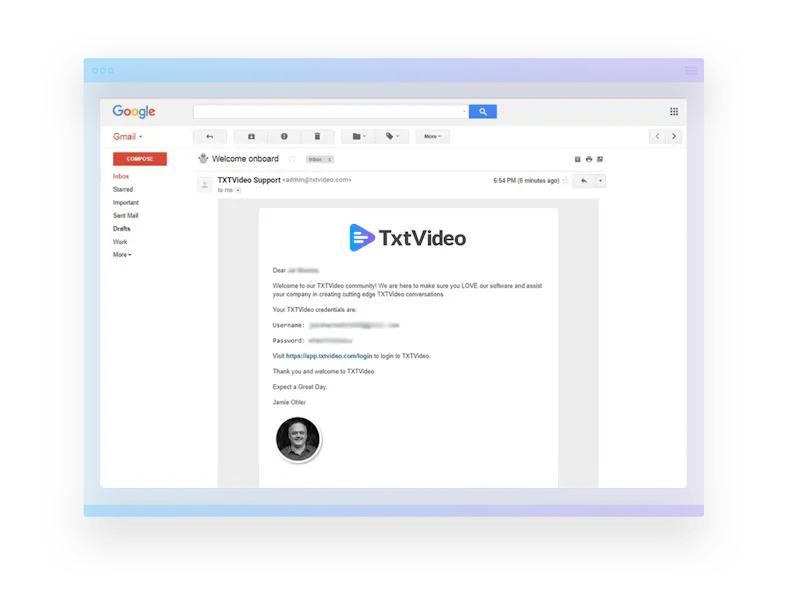
Task: Open the browser frame hamburger menu
Action: (692, 70)
